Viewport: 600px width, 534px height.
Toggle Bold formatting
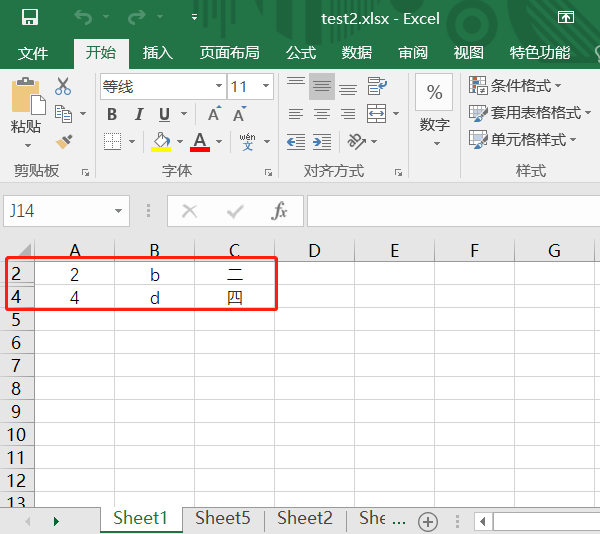pyautogui.click(x=112, y=114)
